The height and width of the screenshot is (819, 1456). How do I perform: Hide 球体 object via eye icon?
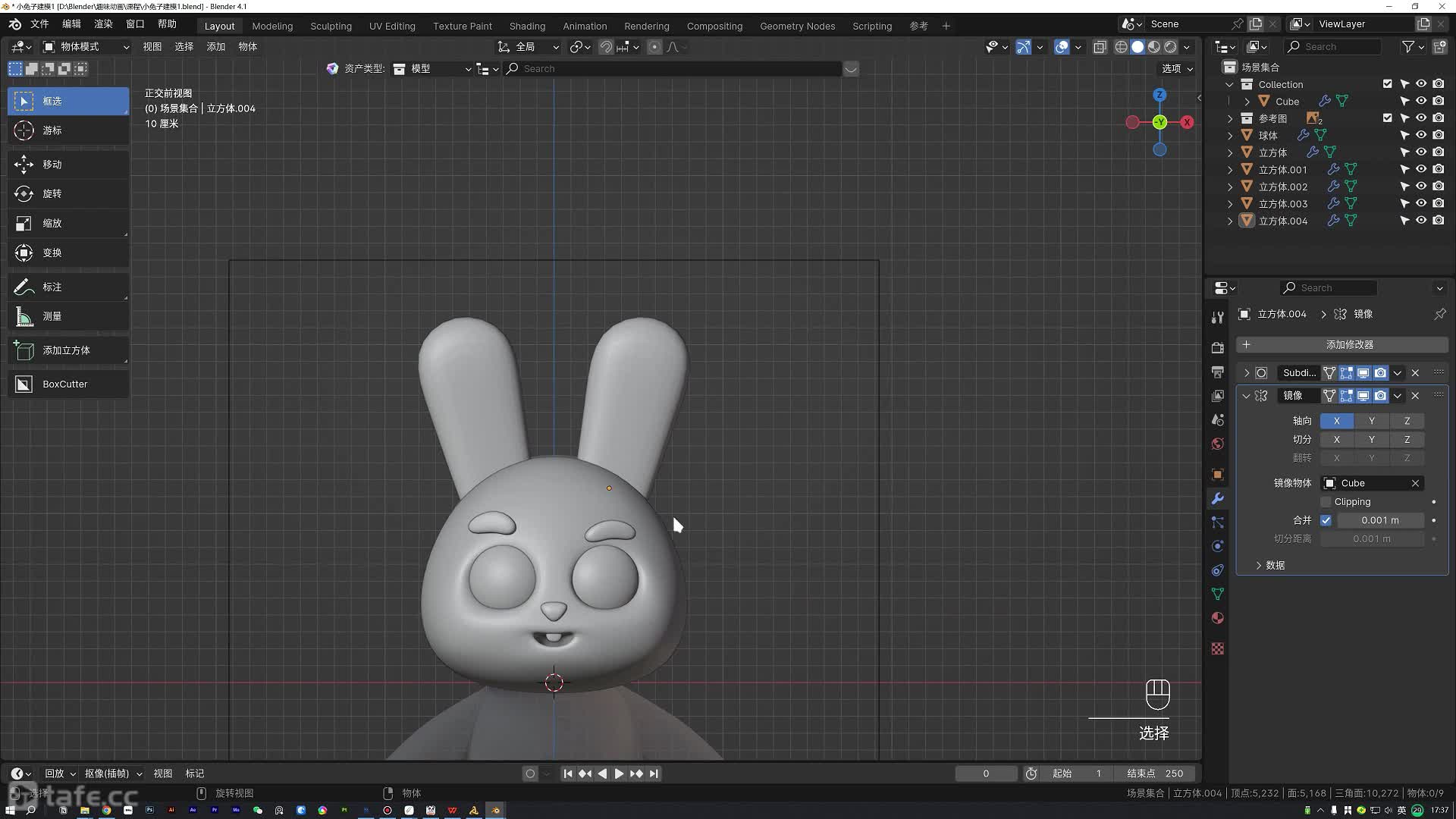[x=1421, y=135]
